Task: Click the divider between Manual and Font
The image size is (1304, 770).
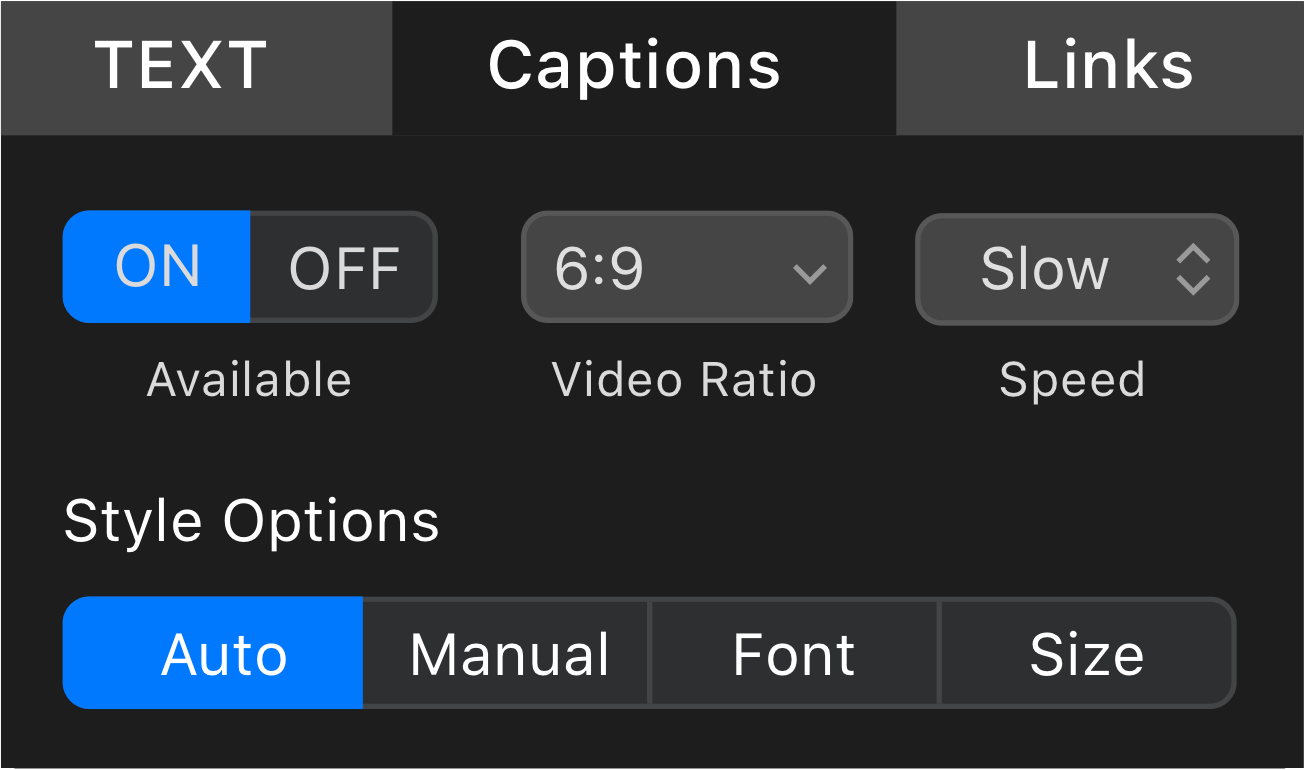Action: (x=650, y=654)
